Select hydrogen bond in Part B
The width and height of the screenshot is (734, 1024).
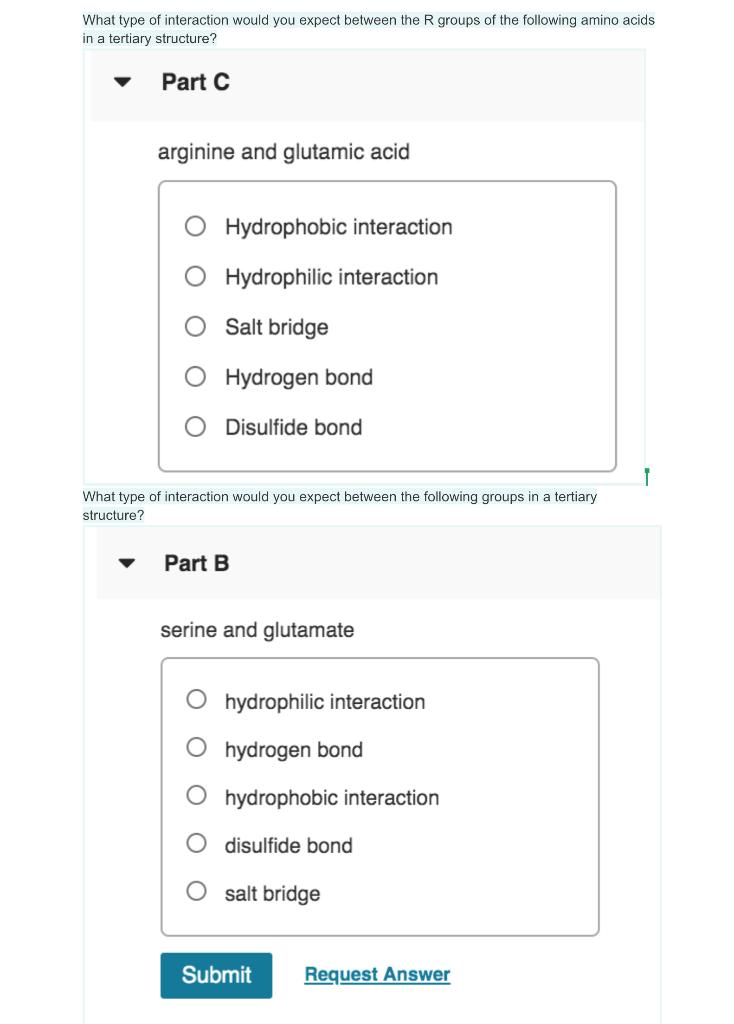click(198, 749)
